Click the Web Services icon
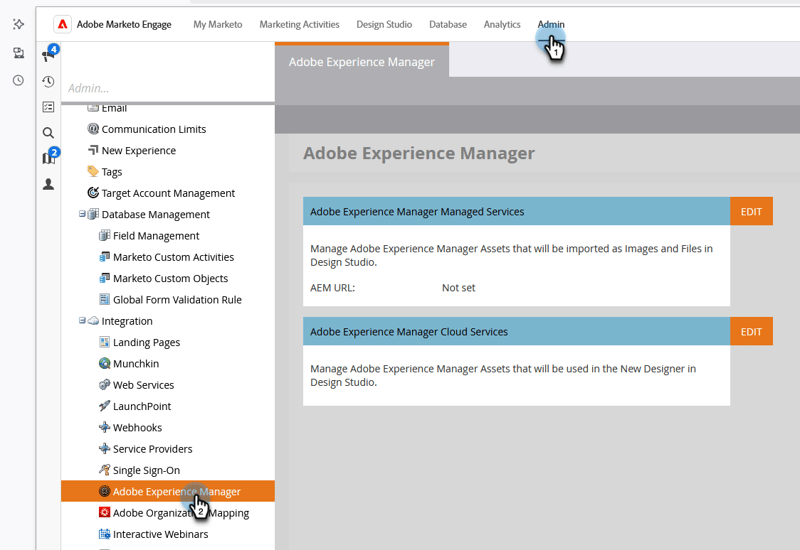Image resolution: width=800 pixels, height=550 pixels. coord(105,385)
